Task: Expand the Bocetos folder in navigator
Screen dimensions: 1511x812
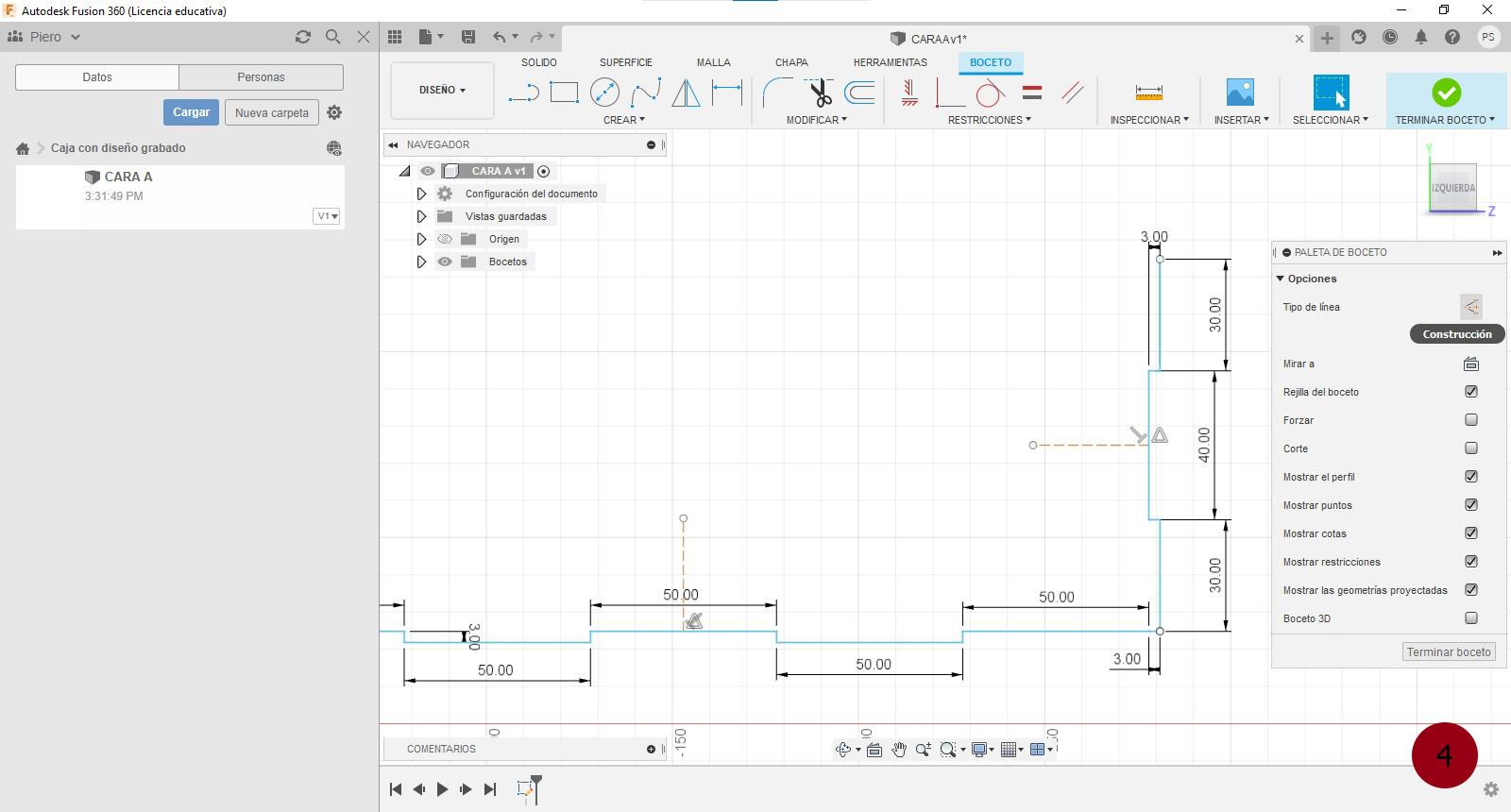Action: point(421,262)
